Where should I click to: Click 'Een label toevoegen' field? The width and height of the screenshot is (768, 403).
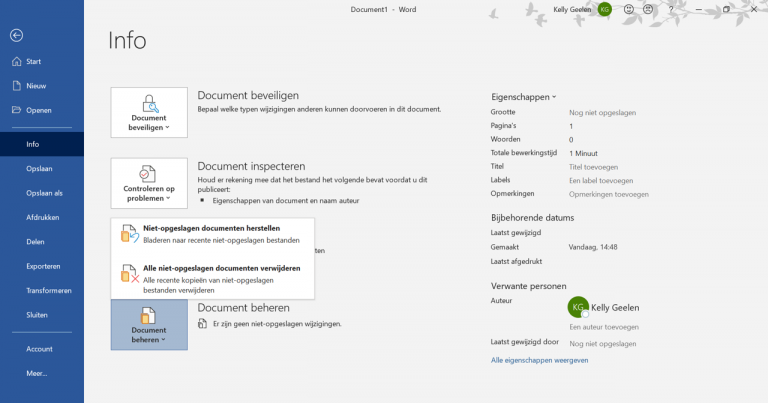(x=601, y=181)
